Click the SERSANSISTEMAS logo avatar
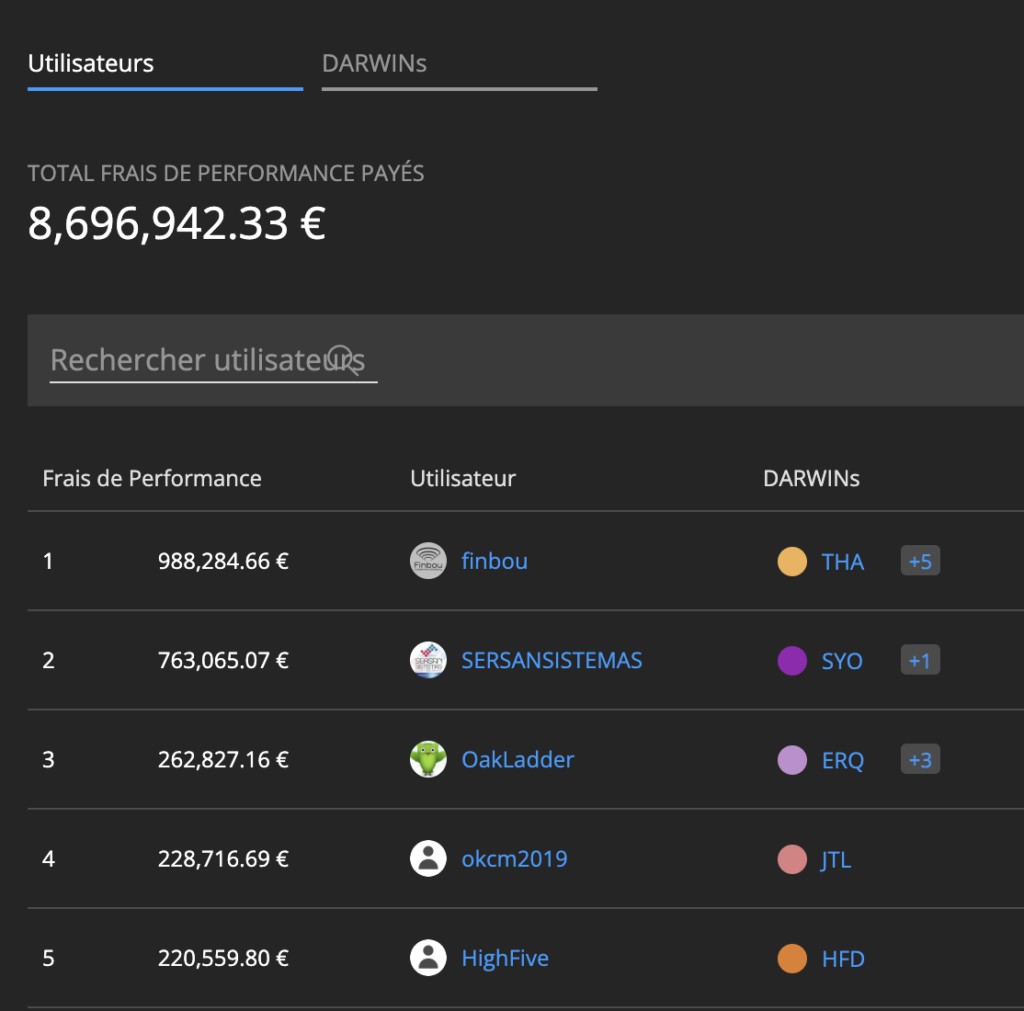Viewport: 1024px width, 1011px height. tap(428, 660)
